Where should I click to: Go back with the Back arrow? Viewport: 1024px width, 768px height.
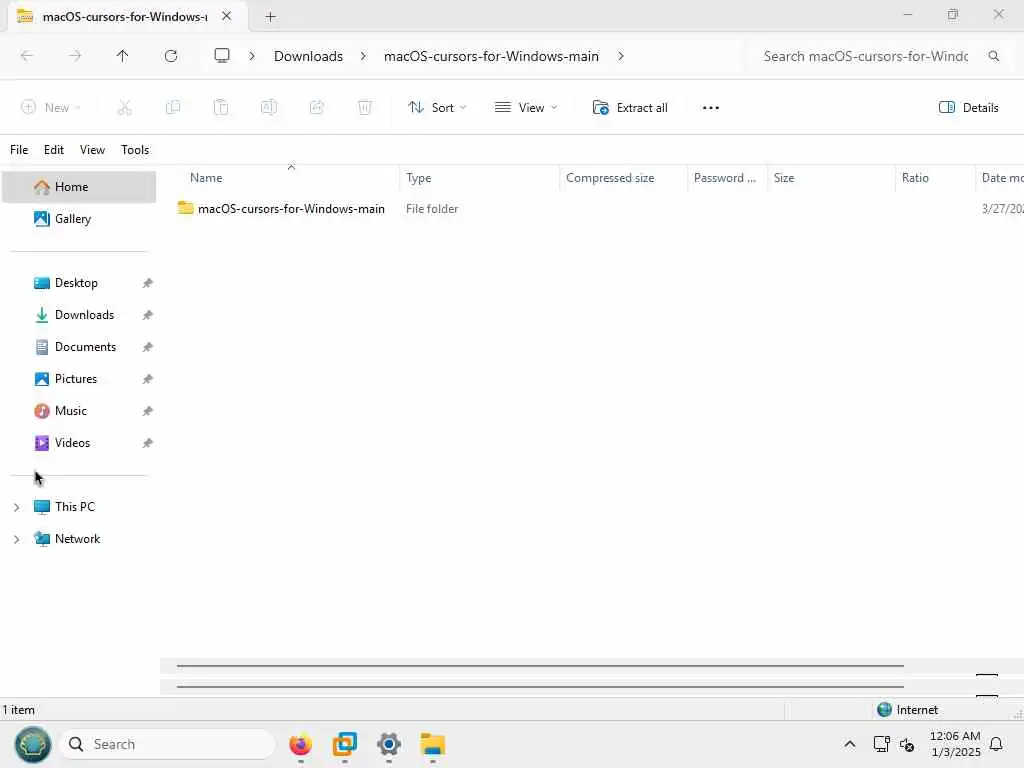click(27, 56)
